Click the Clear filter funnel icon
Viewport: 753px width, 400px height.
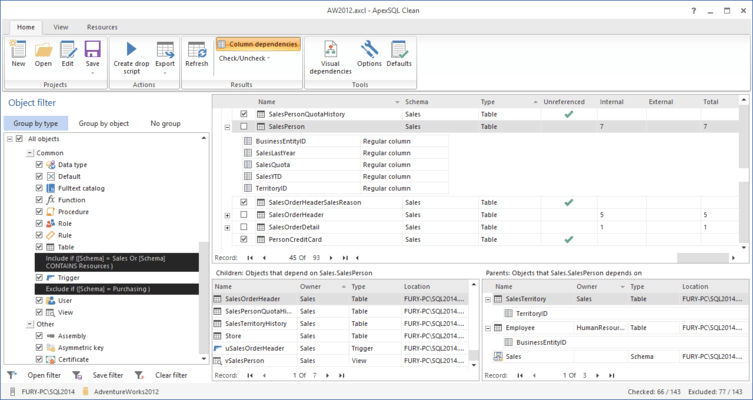pos(139,375)
